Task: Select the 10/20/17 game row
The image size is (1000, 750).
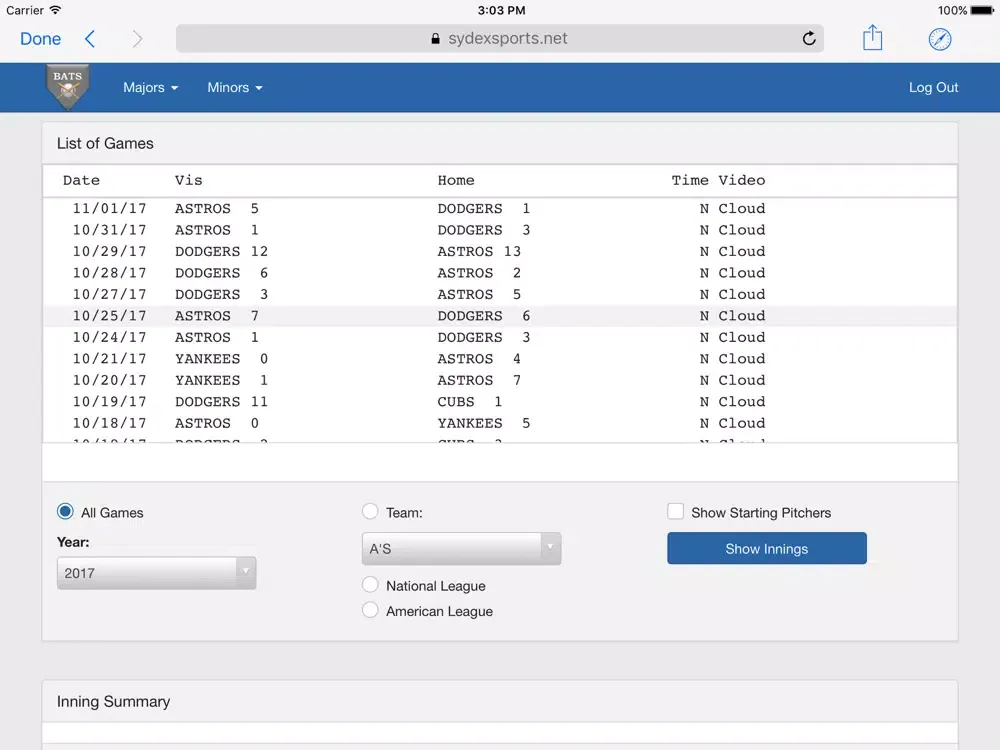Action: pos(500,380)
